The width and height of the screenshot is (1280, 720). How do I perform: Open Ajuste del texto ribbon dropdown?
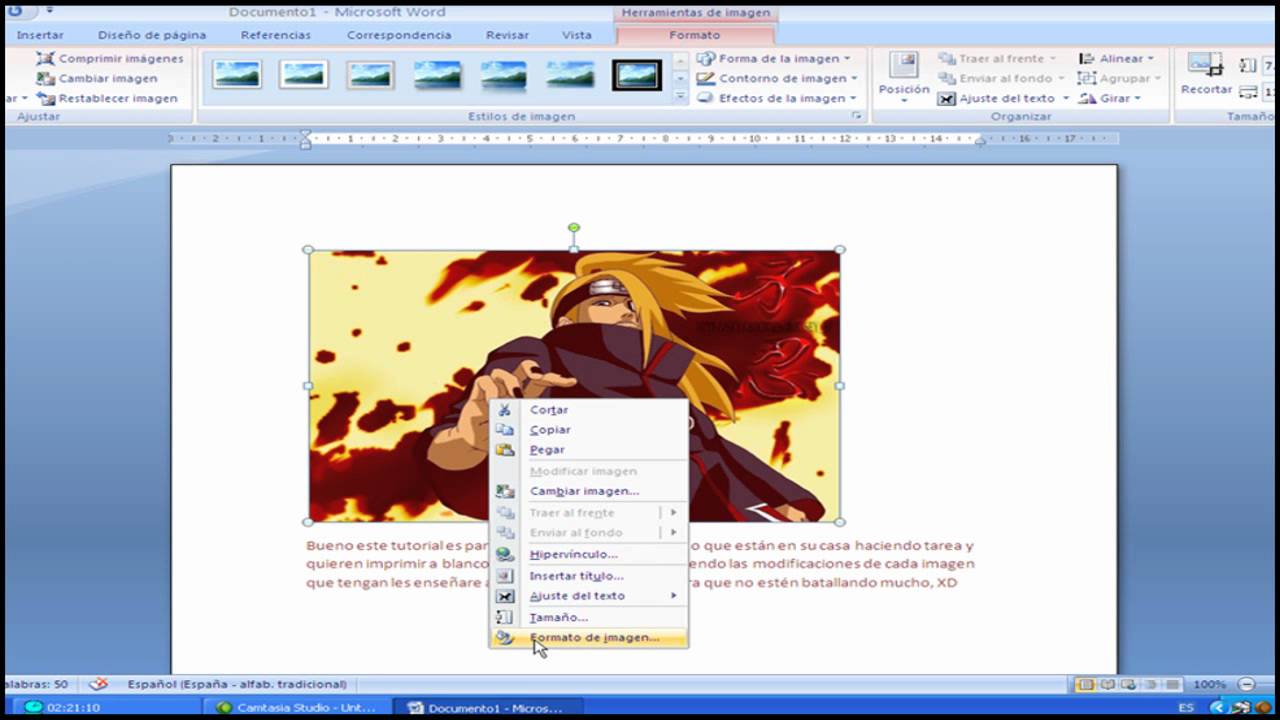pos(1004,98)
